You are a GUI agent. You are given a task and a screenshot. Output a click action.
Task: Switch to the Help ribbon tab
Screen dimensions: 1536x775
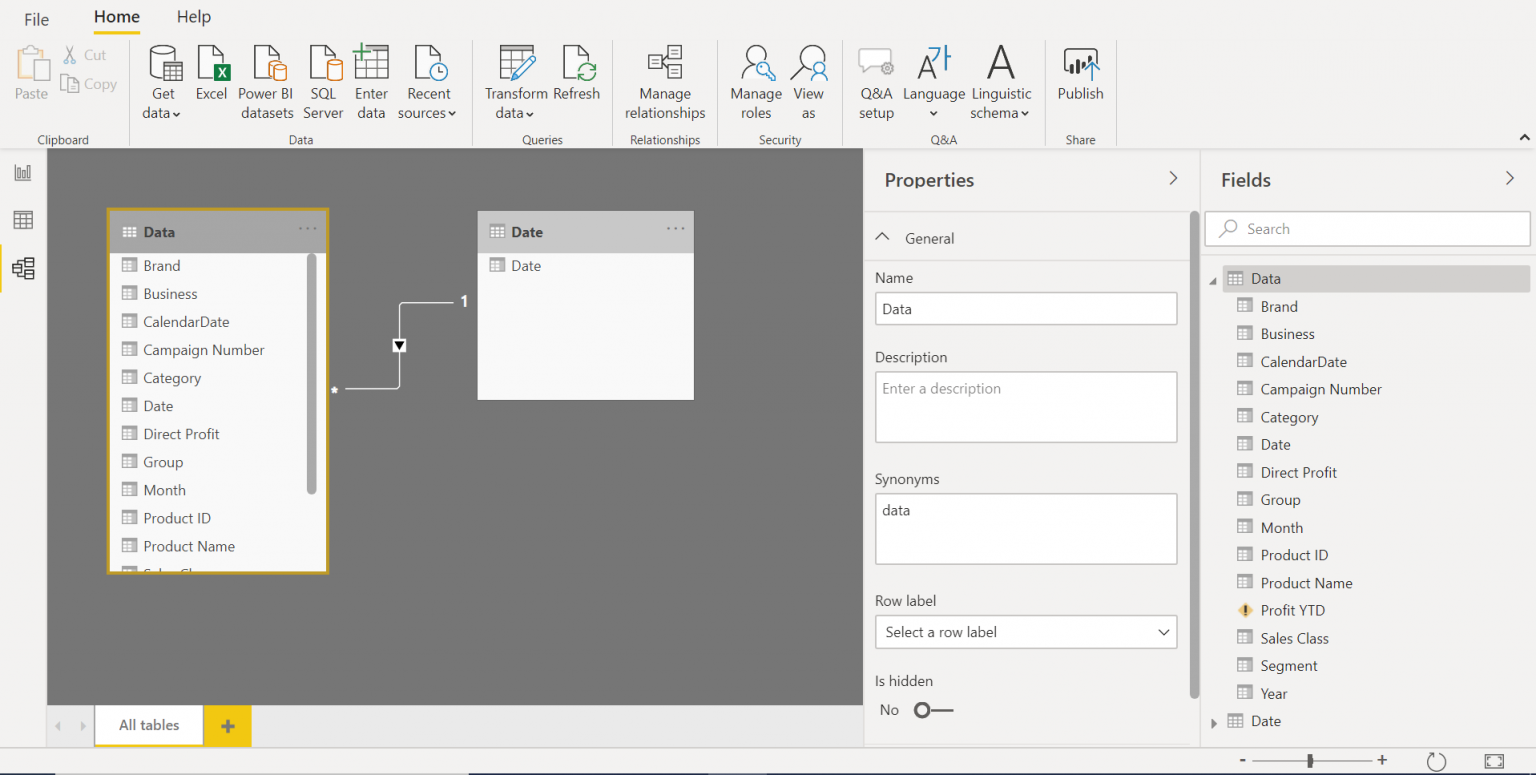[193, 17]
